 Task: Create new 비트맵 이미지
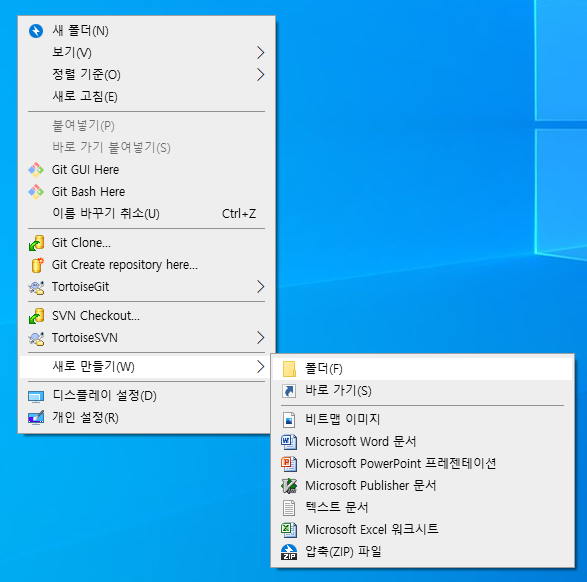coord(423,420)
